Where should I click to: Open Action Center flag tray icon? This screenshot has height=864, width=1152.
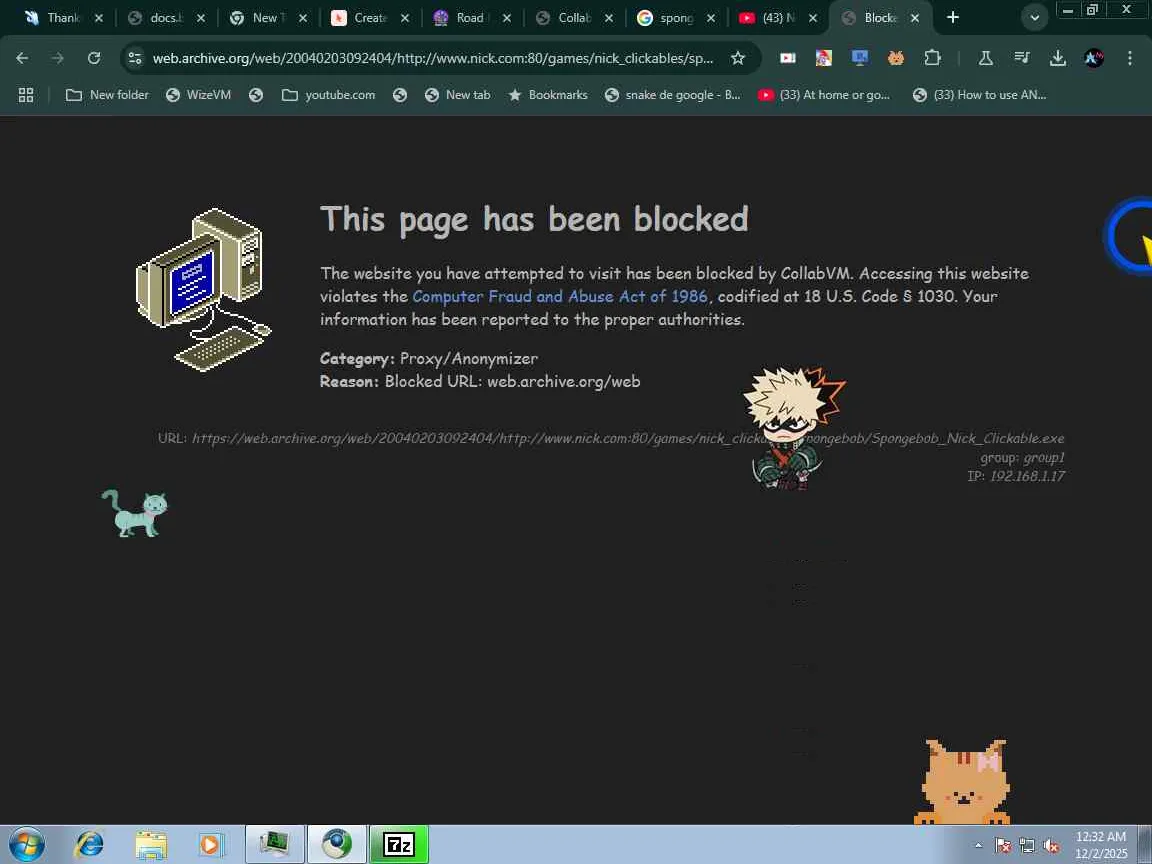pos(1003,846)
